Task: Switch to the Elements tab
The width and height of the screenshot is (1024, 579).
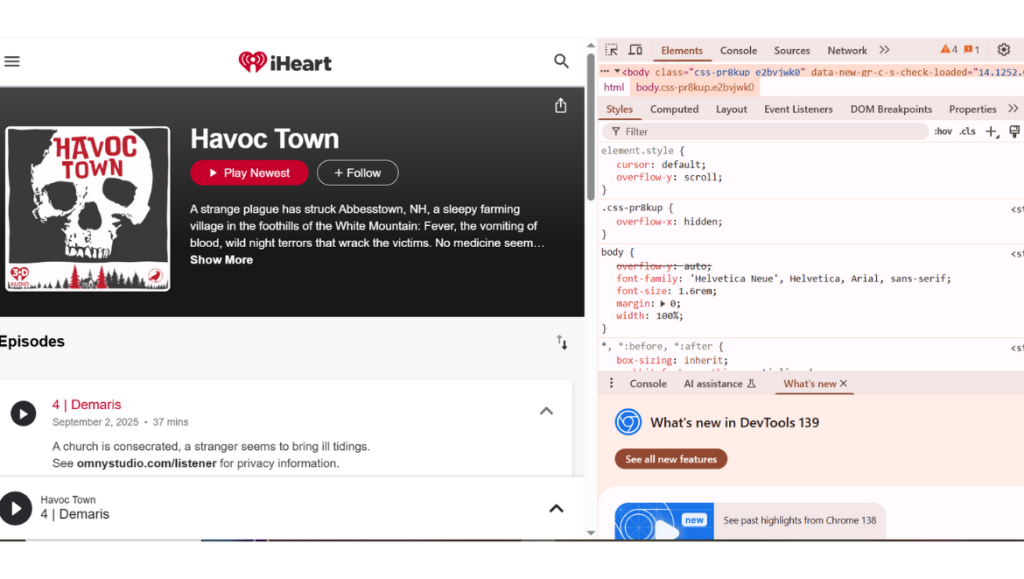Action: tap(682, 50)
